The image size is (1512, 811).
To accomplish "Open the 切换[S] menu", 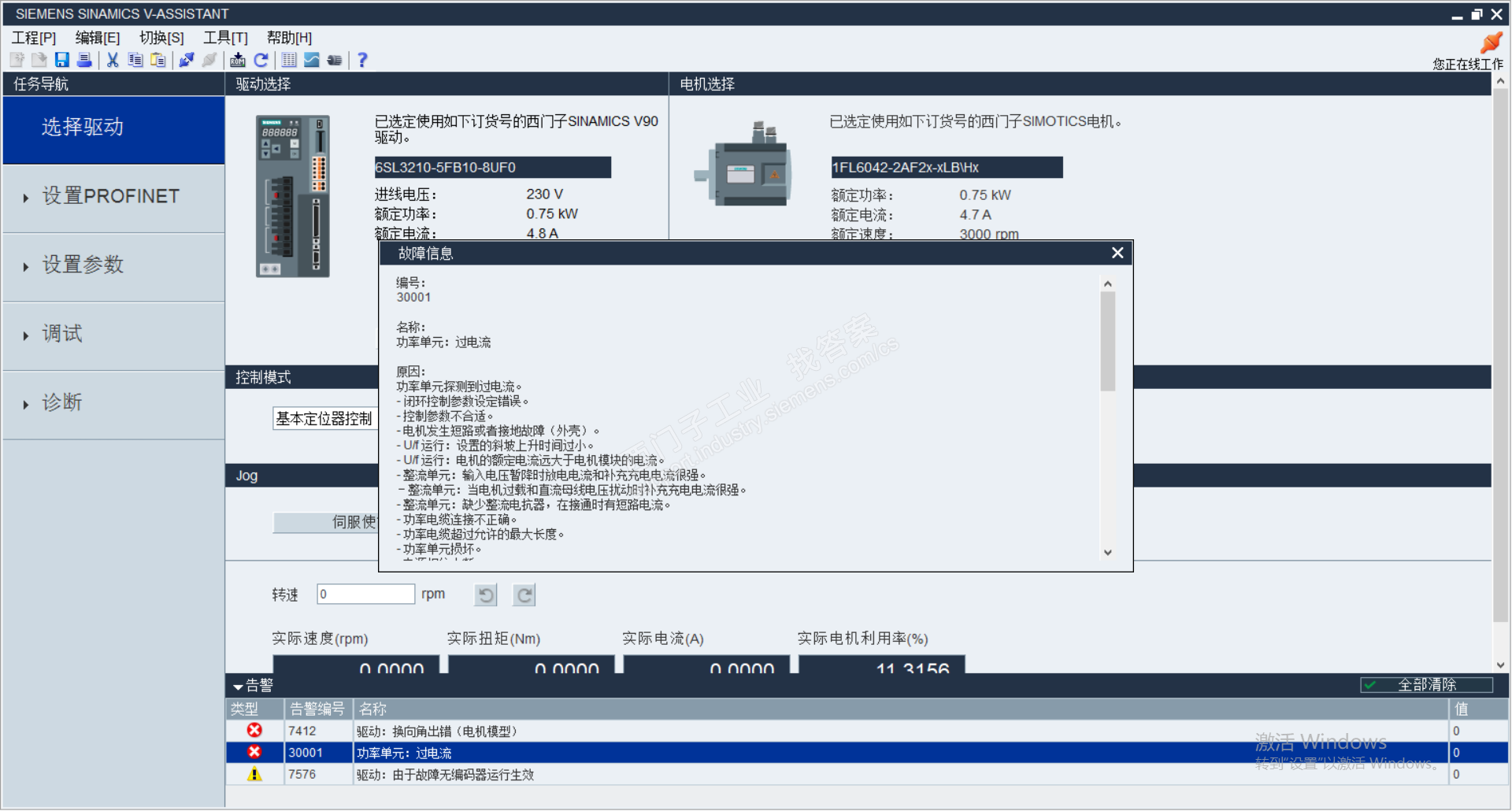I will click(x=161, y=38).
